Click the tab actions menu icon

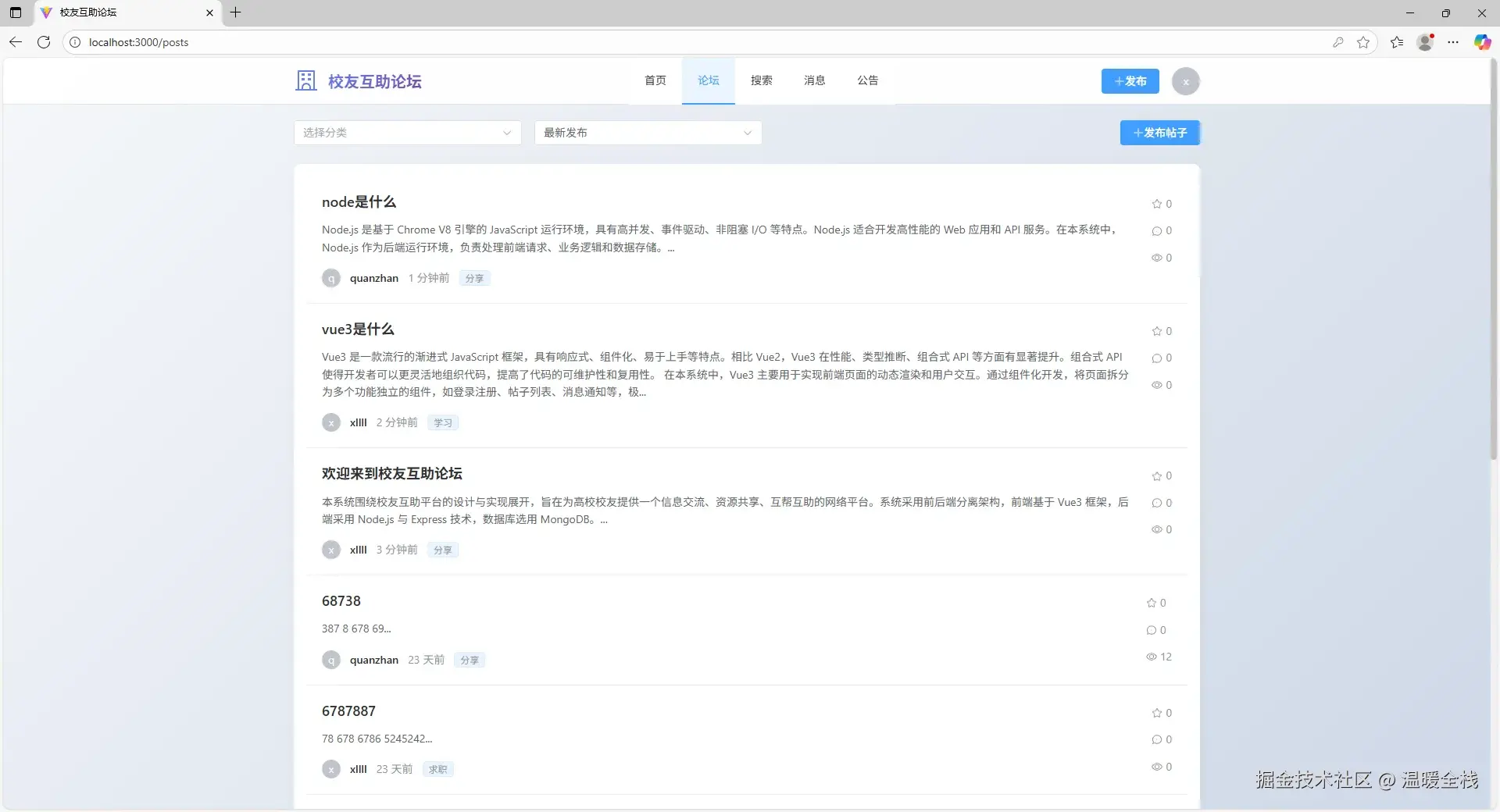coord(16,12)
